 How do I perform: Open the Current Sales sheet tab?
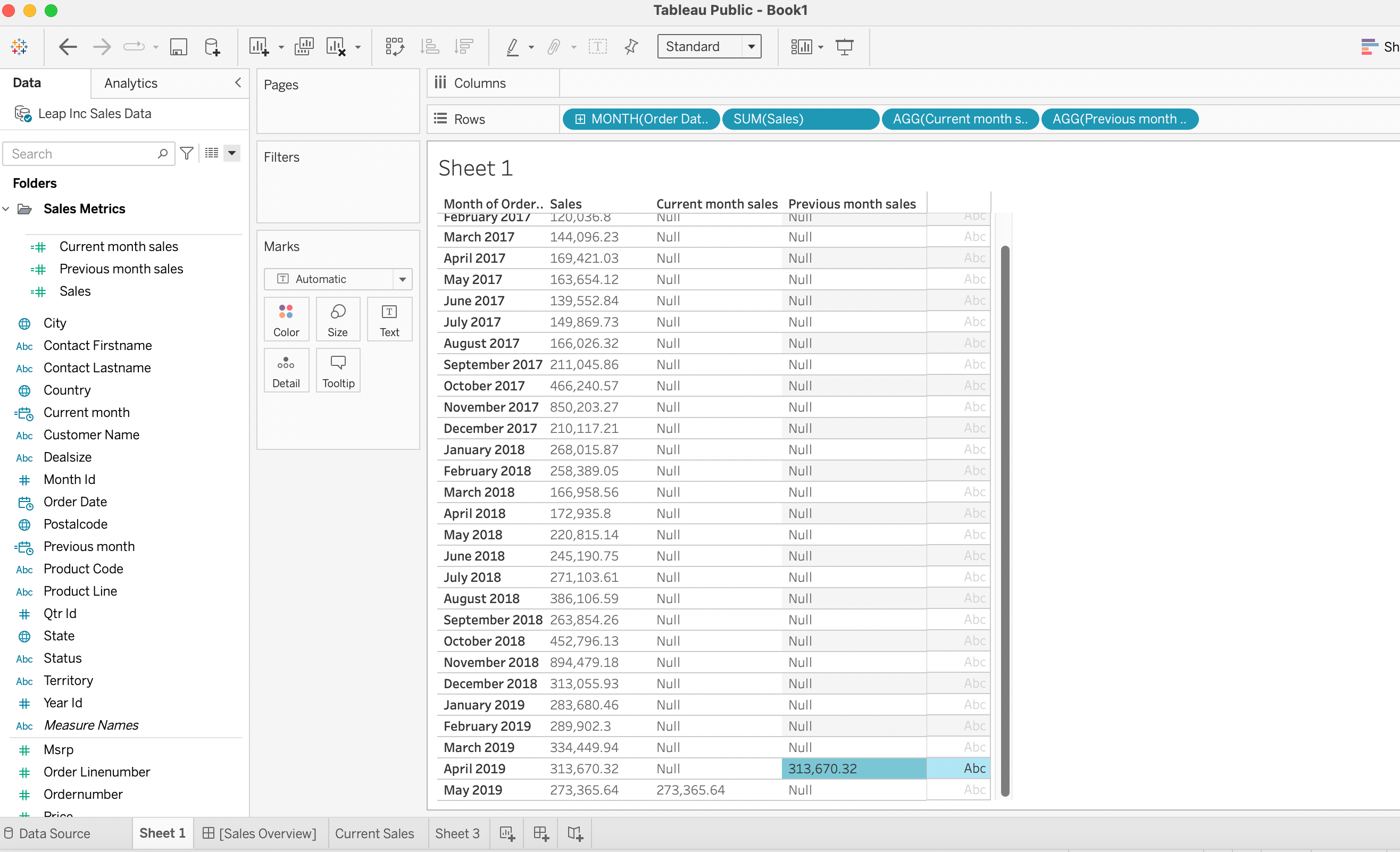tap(374, 833)
